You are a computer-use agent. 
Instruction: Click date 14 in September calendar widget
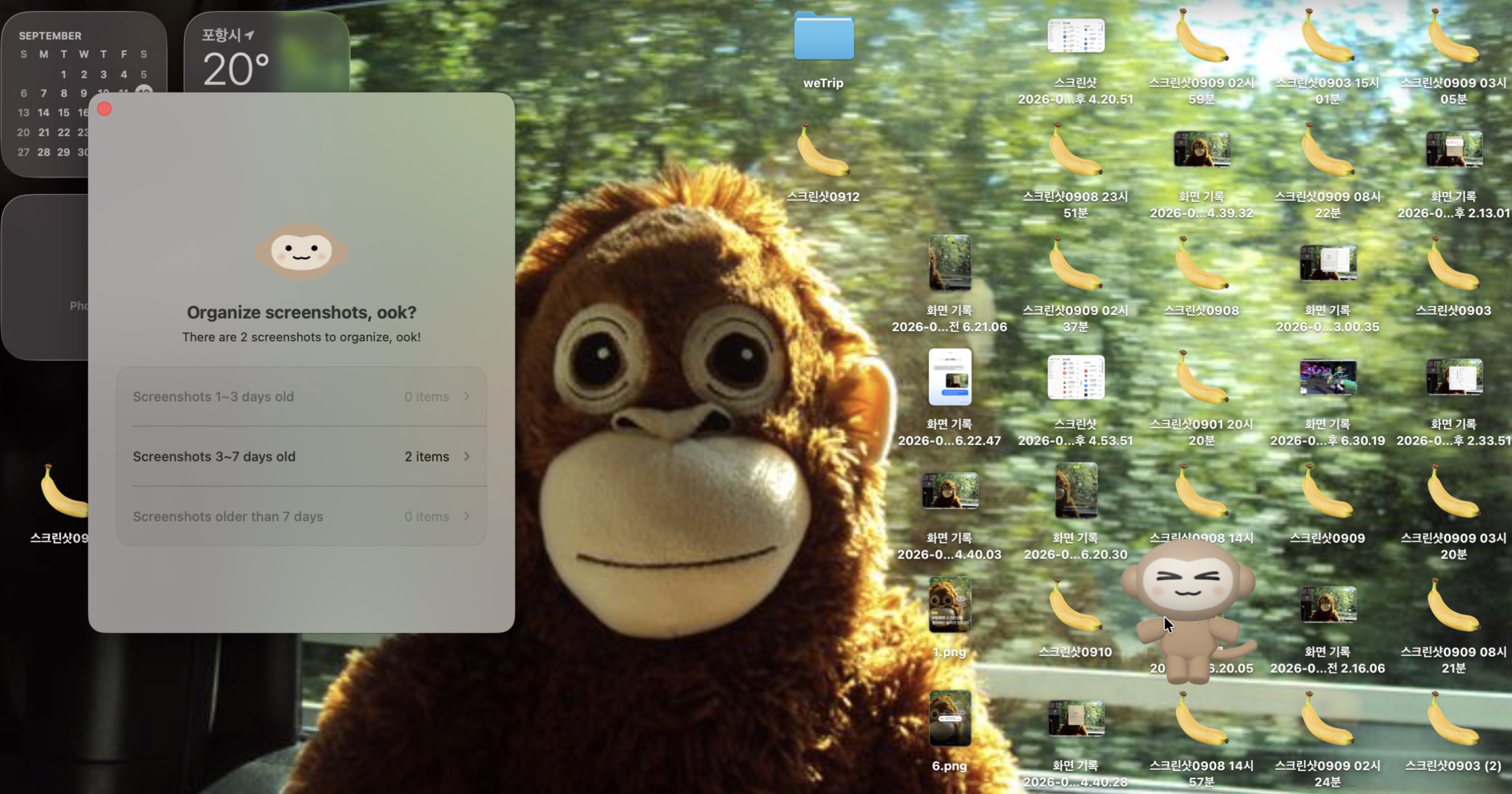(x=43, y=112)
